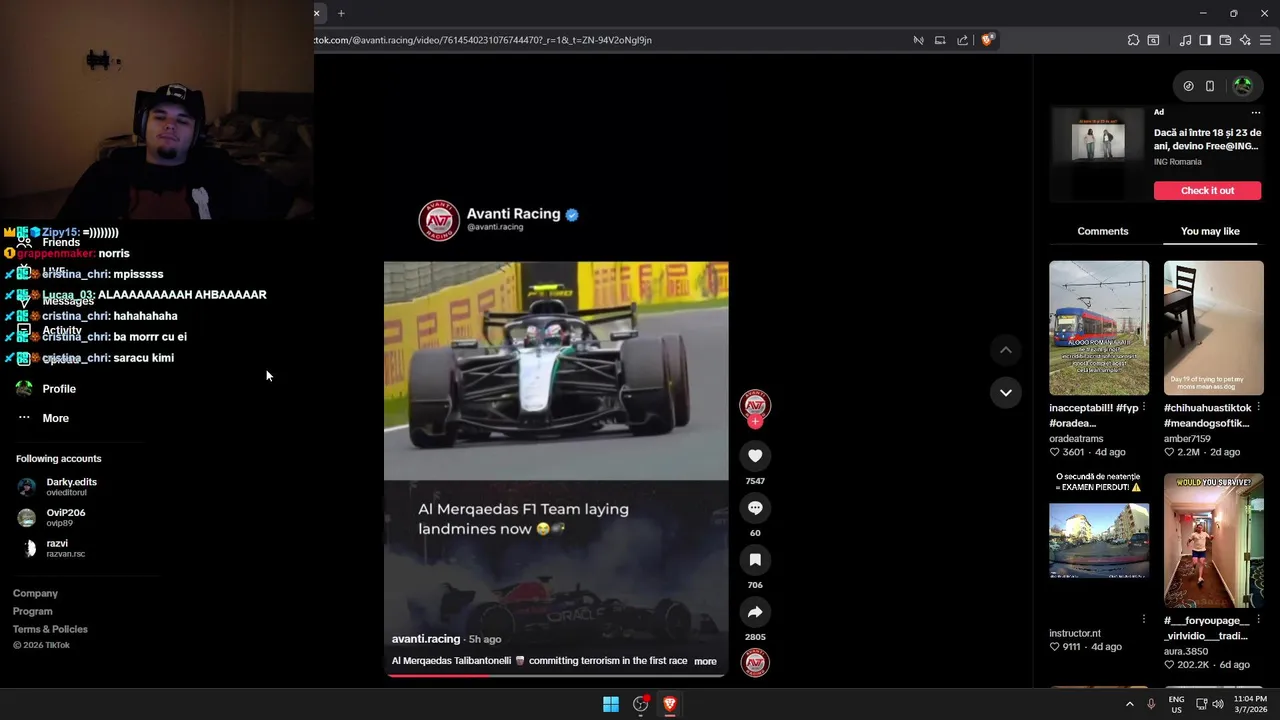Like the Avanti Racing video
Viewport: 1280px width, 720px height.
pyautogui.click(x=755, y=456)
